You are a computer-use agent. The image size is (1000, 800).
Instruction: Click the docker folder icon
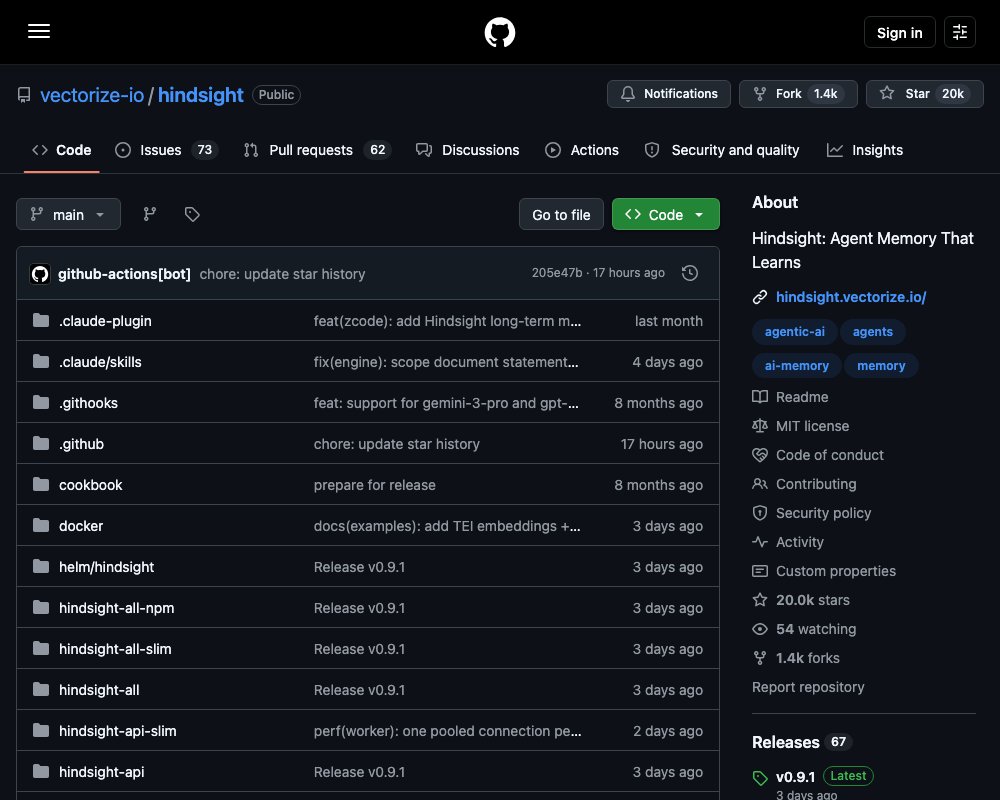tap(41, 525)
